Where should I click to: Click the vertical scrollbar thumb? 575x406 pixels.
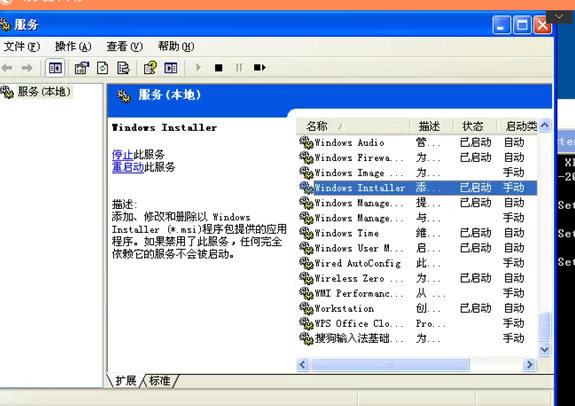pyautogui.click(x=545, y=326)
